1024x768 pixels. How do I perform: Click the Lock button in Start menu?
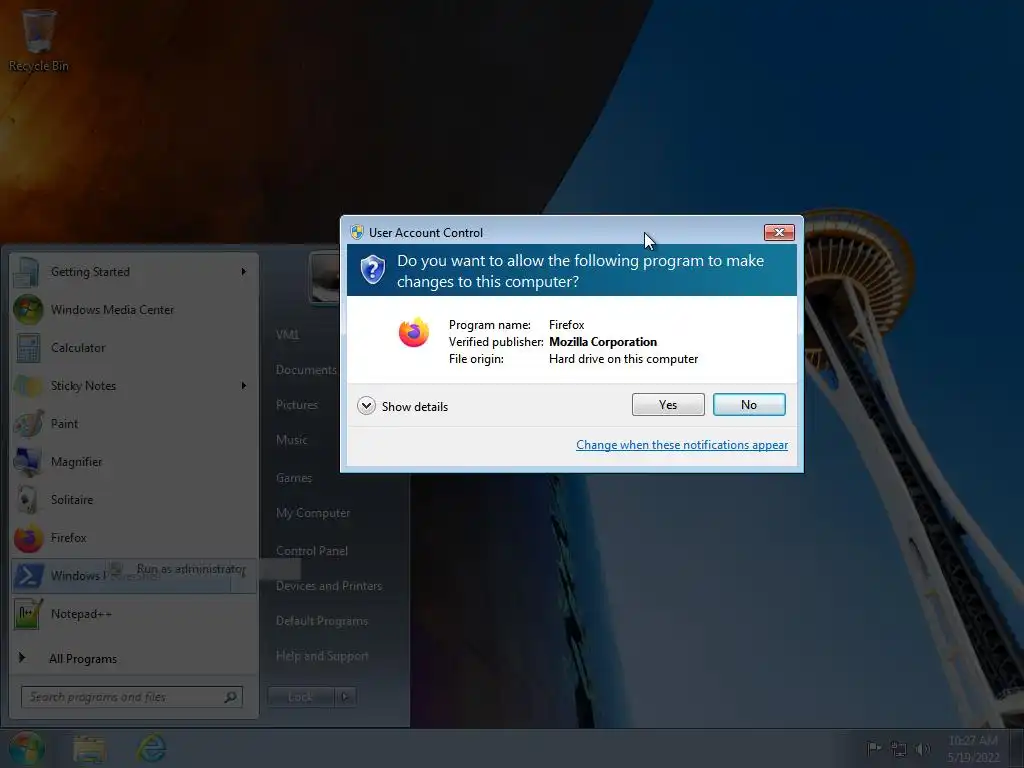300,697
